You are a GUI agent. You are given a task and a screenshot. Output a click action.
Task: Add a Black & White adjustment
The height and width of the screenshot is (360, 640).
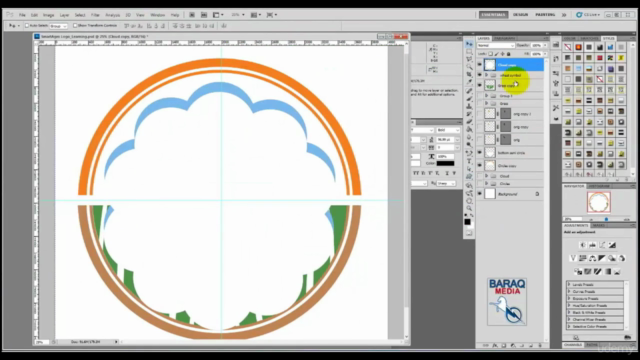pos(602,258)
